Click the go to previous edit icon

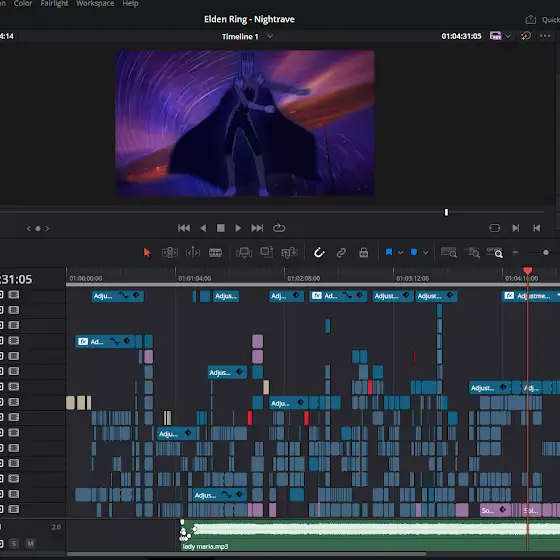coord(536,228)
